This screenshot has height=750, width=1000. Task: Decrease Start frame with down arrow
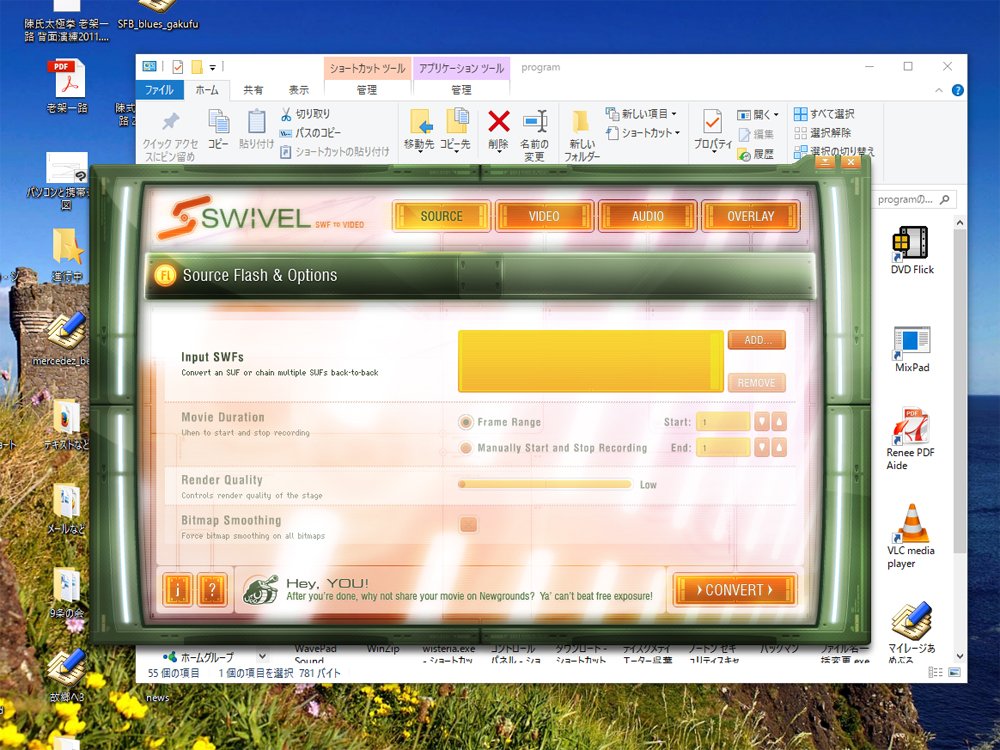pyautogui.click(x=762, y=422)
